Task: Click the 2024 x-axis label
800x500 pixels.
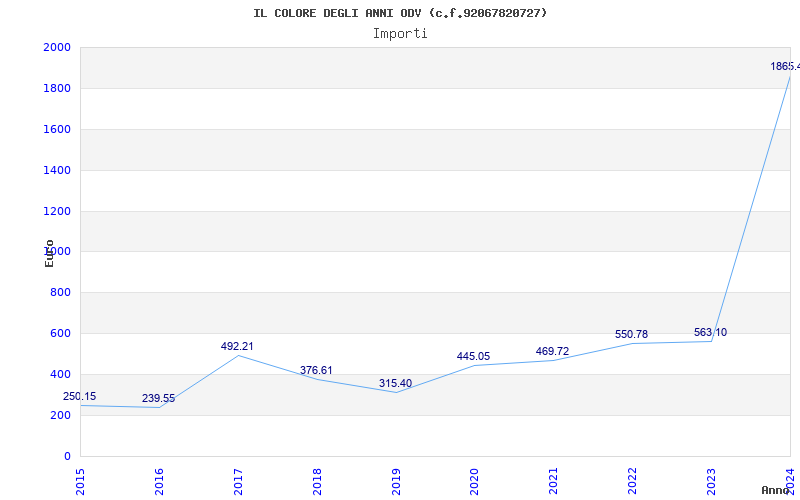Action: (x=790, y=481)
